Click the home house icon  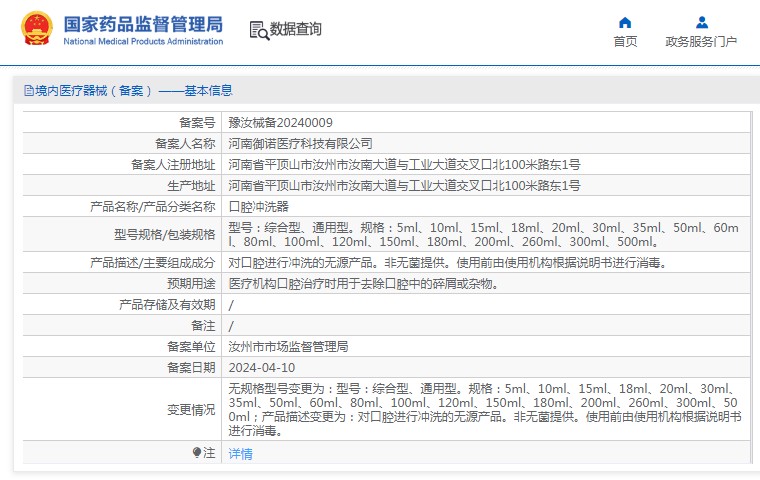pos(625,22)
